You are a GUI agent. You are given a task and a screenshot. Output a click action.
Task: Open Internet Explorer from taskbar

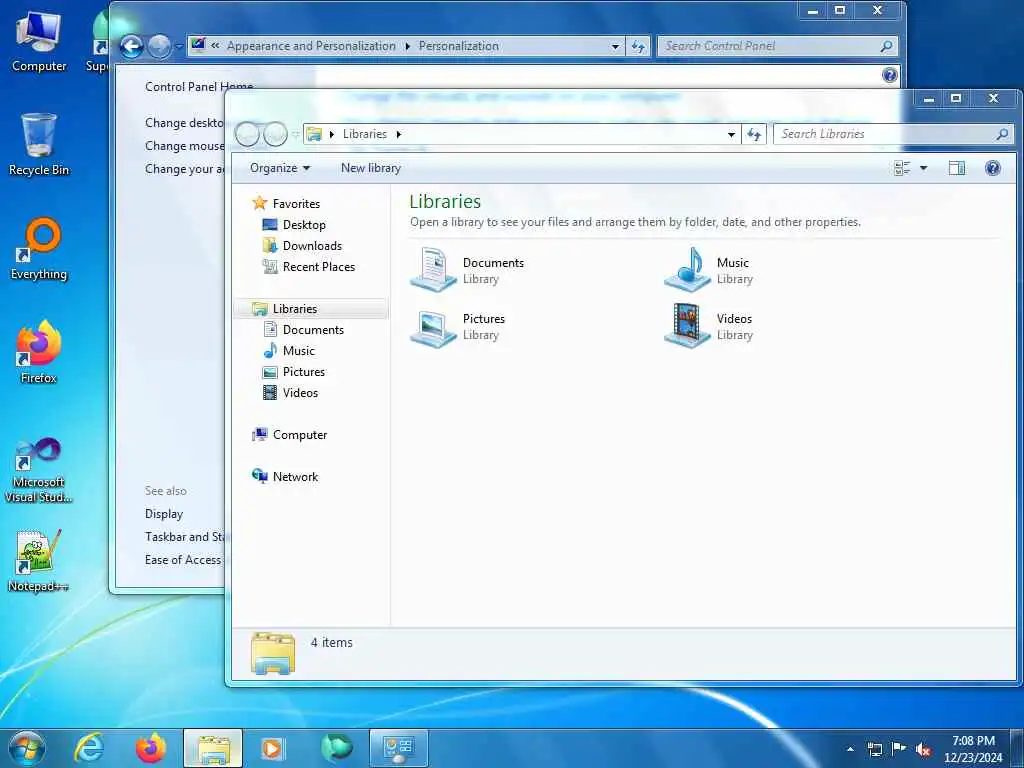coord(89,748)
